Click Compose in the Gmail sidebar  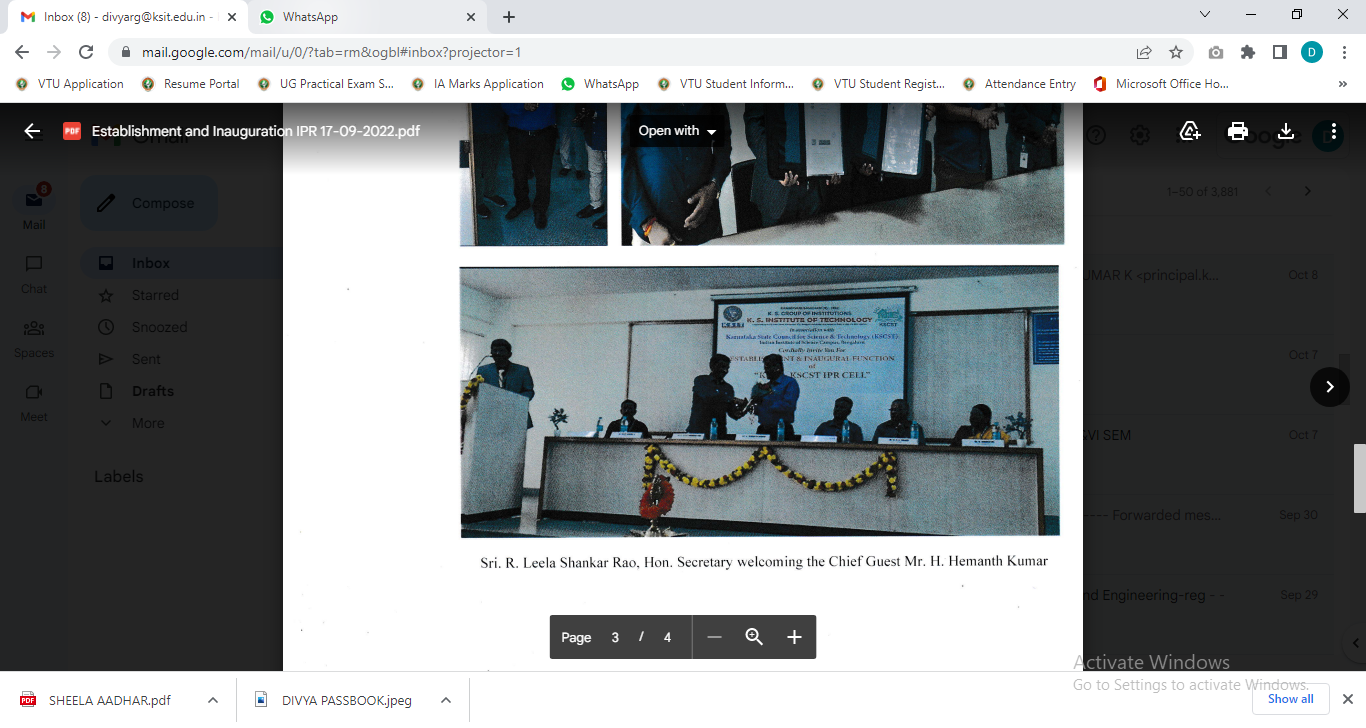click(x=148, y=203)
